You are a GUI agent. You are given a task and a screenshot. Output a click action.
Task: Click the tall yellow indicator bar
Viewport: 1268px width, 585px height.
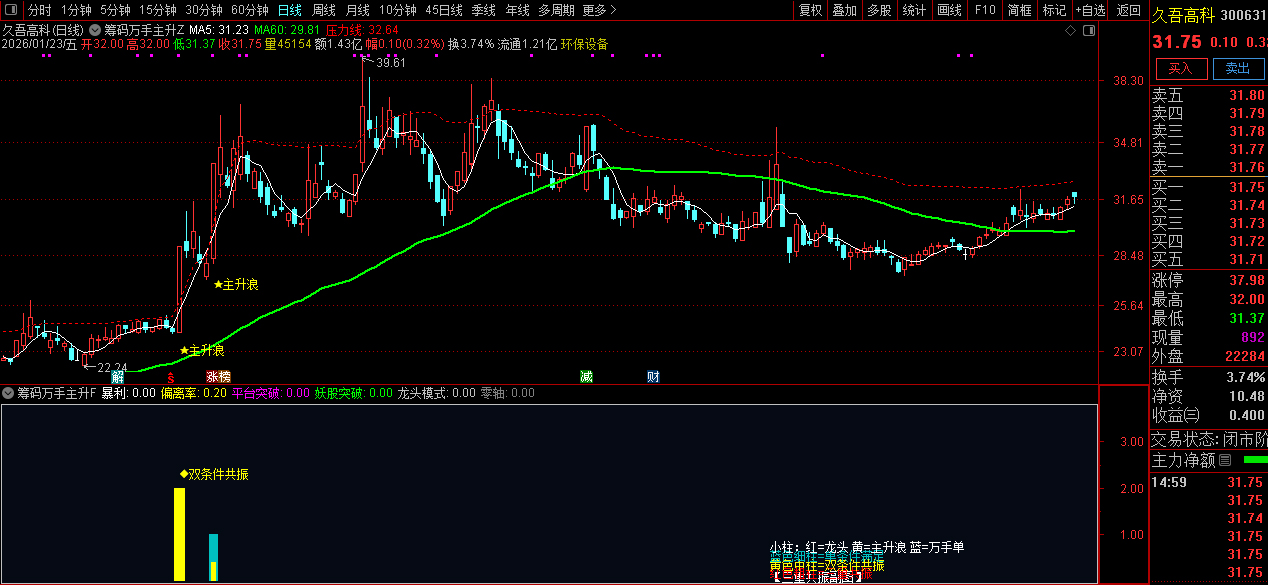180,534
